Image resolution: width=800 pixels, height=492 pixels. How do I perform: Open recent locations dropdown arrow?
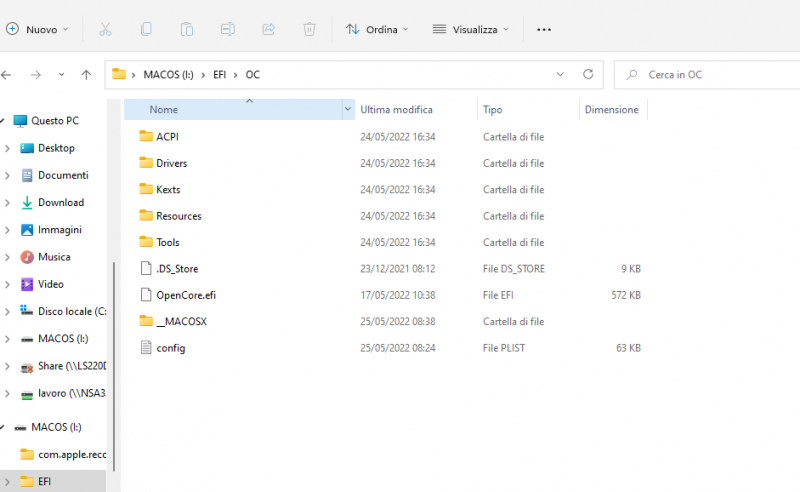pos(61,75)
